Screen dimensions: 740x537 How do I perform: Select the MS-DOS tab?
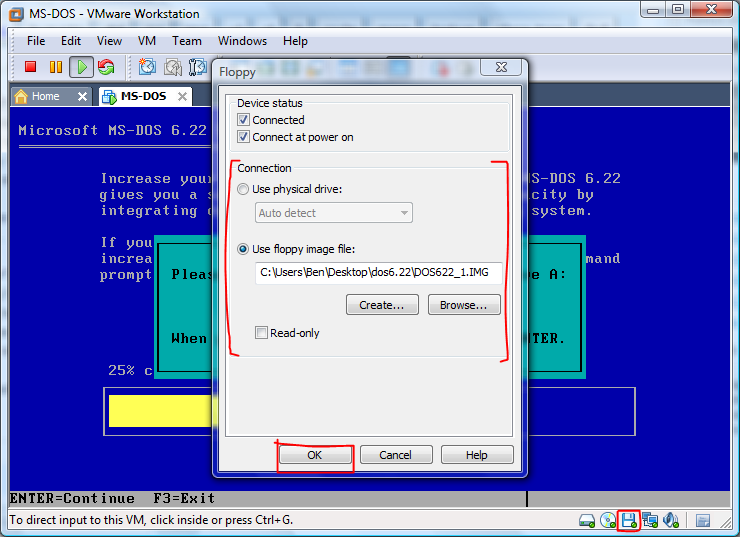tap(143, 96)
